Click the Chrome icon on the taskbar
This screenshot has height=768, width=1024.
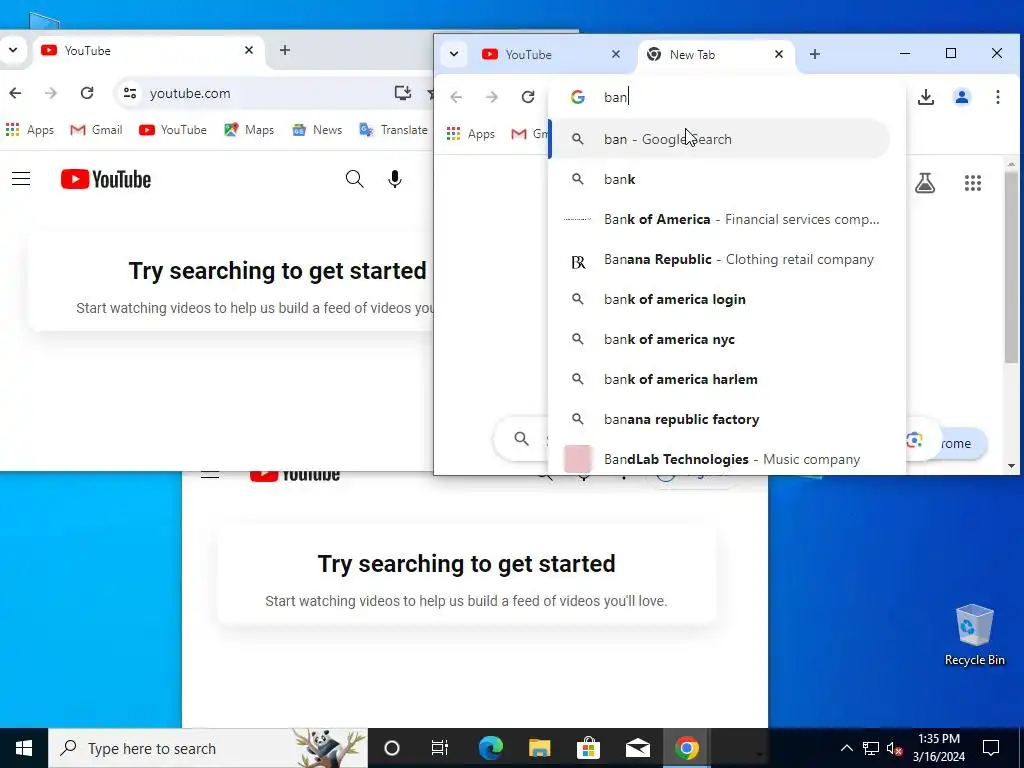686,748
